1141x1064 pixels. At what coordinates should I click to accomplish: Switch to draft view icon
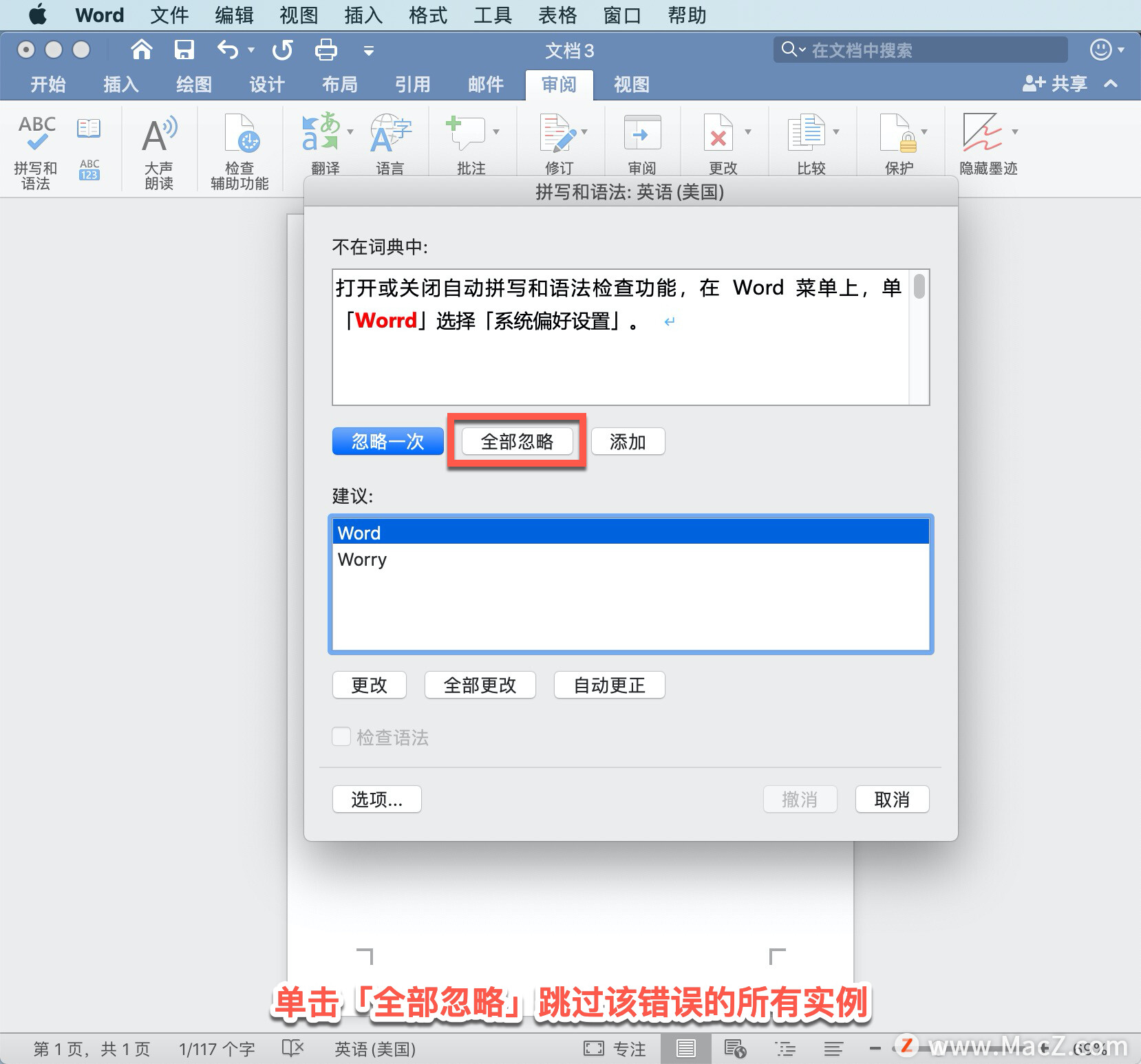[x=833, y=1048]
